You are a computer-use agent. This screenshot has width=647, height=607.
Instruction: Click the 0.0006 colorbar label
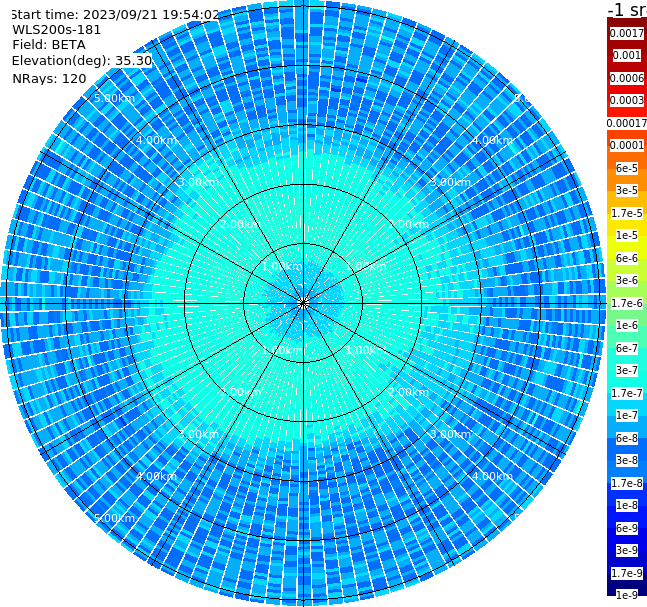point(627,78)
